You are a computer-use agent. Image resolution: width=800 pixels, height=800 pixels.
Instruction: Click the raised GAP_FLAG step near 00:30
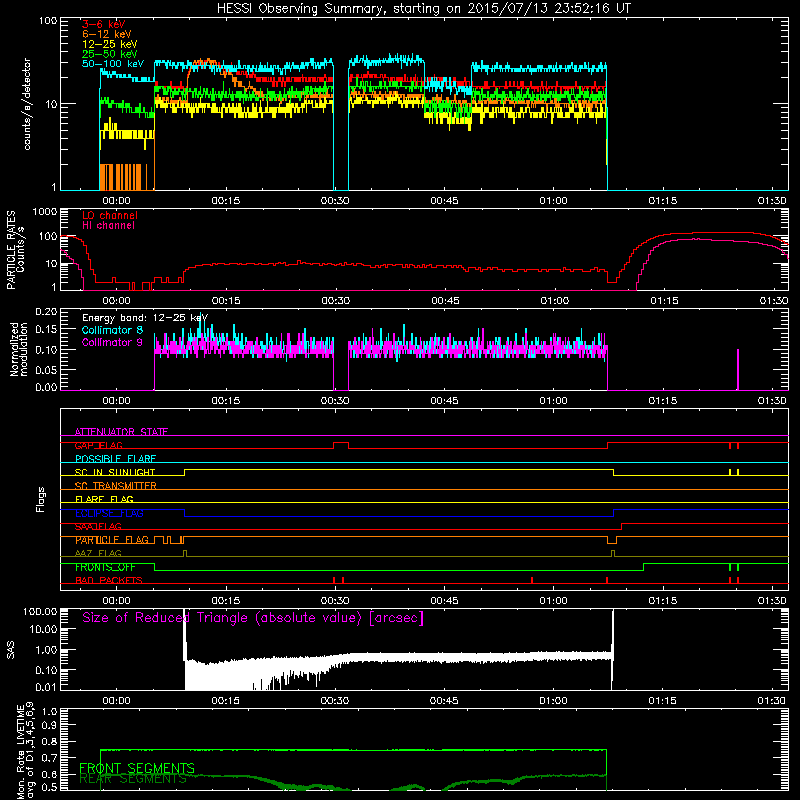coord(341,443)
